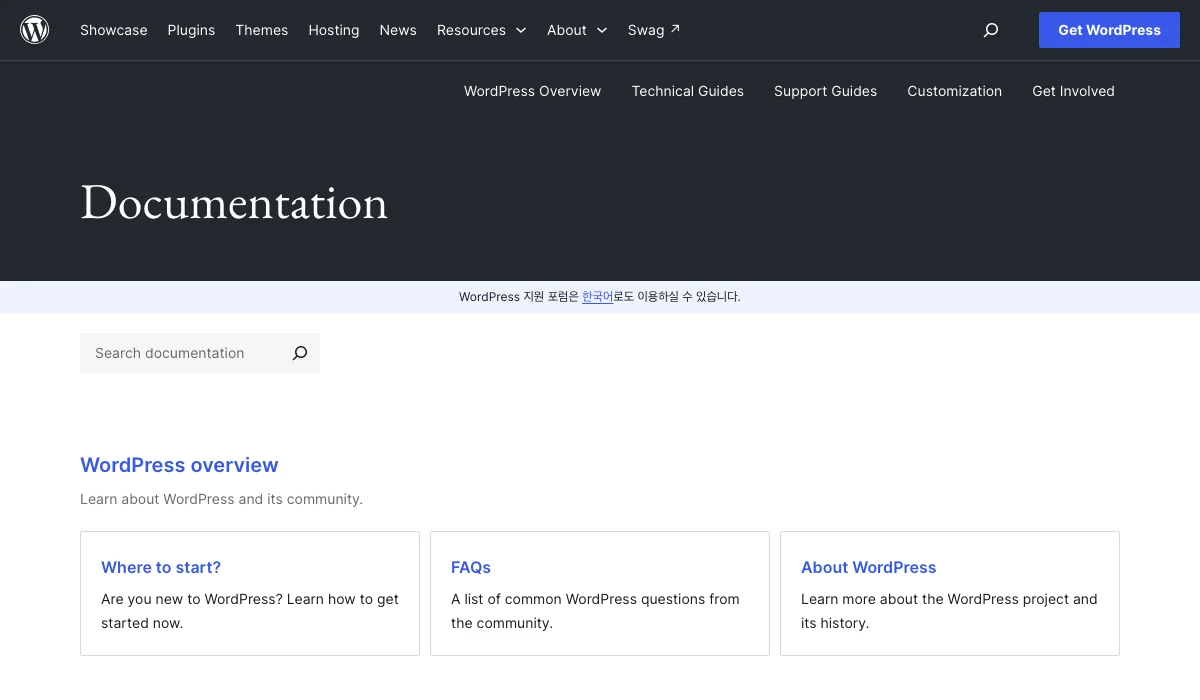Image resolution: width=1200 pixels, height=700 pixels.
Task: Follow the 한국어 forum link
Action: [x=597, y=297]
